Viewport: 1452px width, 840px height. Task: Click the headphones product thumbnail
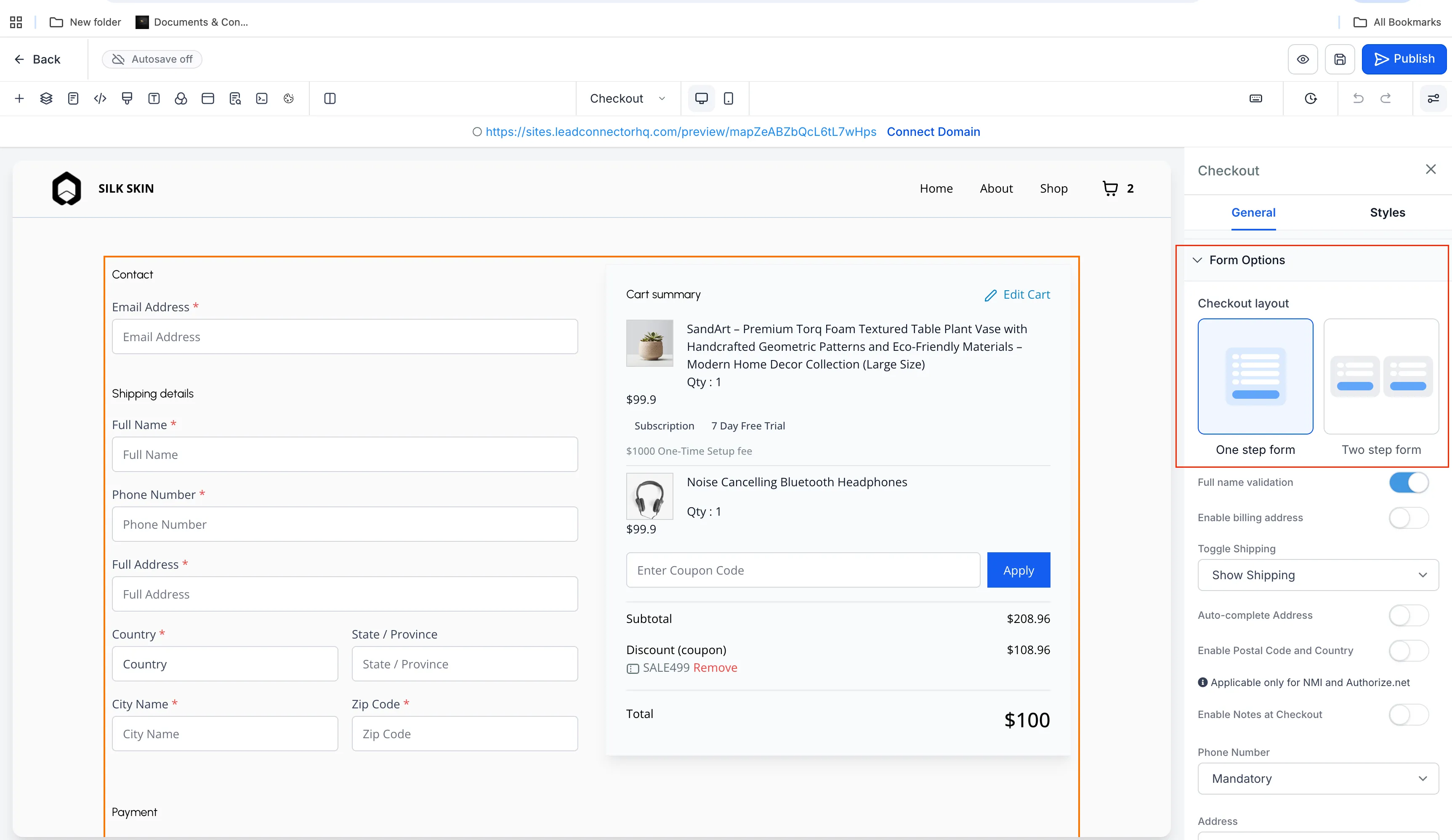point(649,496)
